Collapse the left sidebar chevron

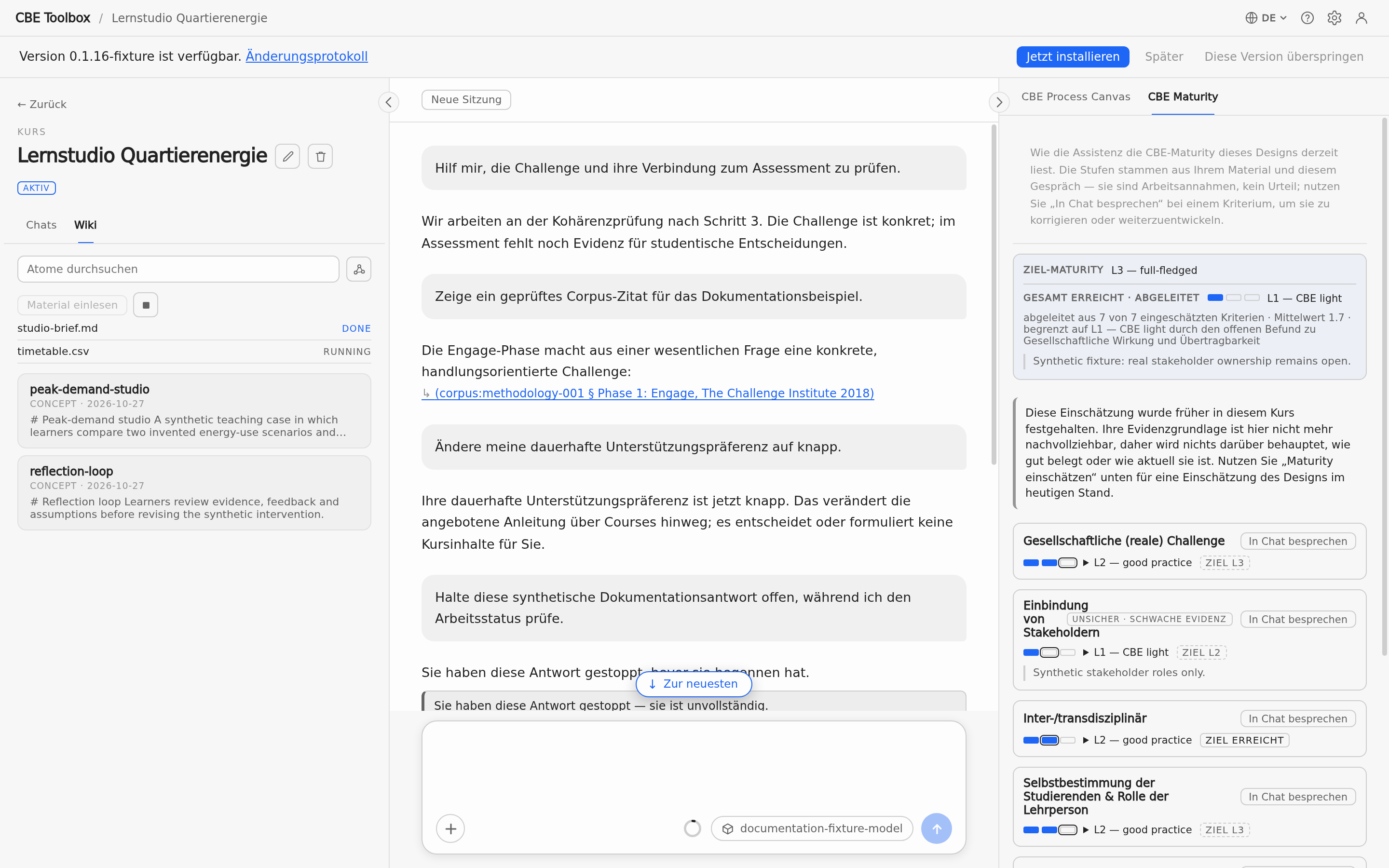[389, 102]
